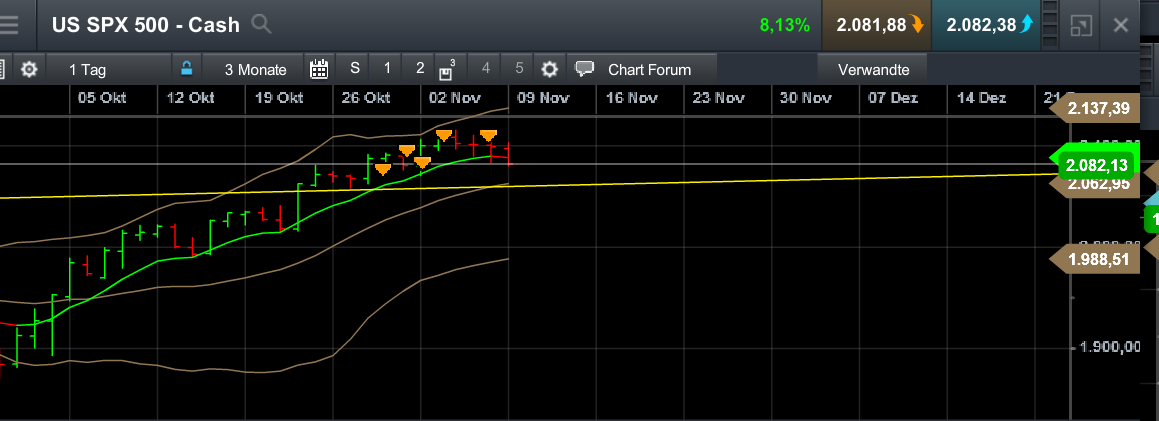Select chart layout preset 5

pyautogui.click(x=519, y=68)
